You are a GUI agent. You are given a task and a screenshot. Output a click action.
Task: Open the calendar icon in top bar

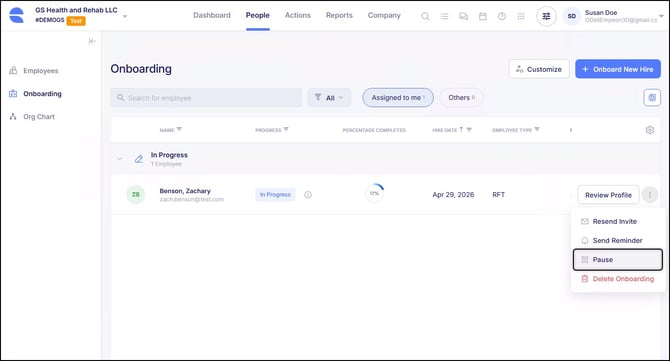point(483,16)
